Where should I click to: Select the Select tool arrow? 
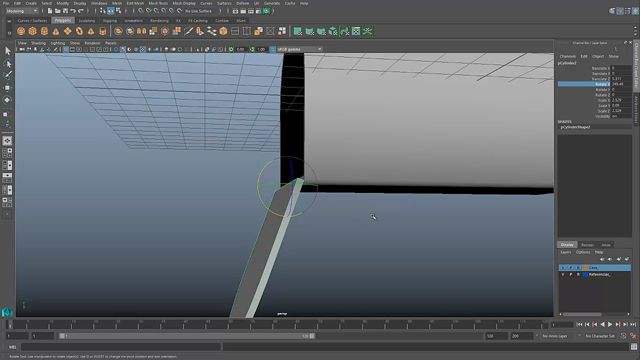click(7, 51)
